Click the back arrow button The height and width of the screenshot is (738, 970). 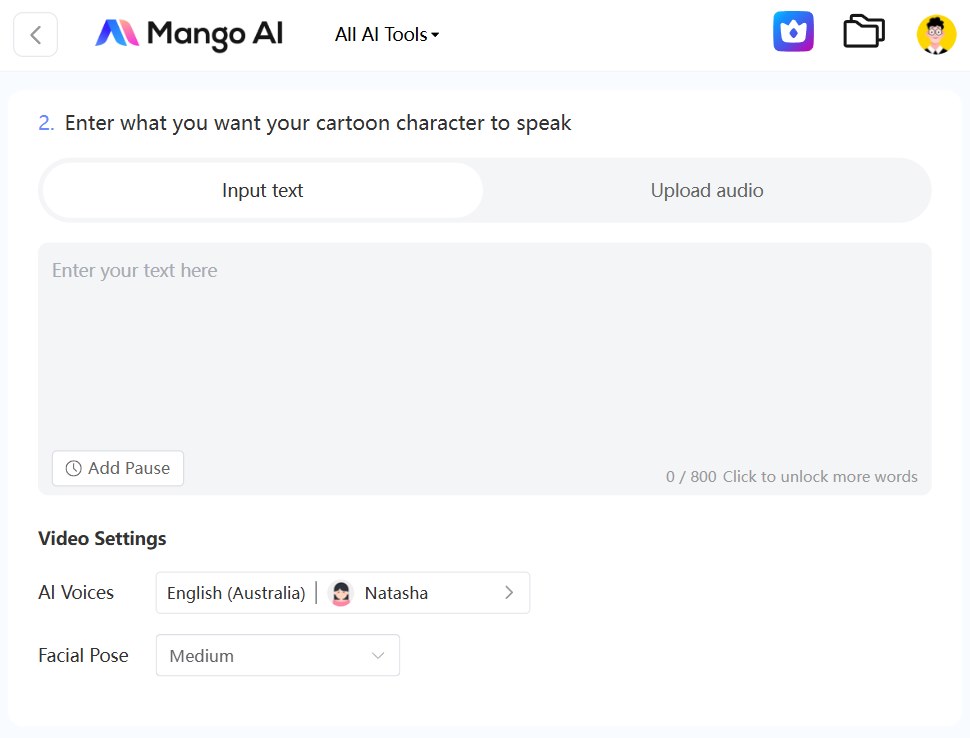[35, 35]
